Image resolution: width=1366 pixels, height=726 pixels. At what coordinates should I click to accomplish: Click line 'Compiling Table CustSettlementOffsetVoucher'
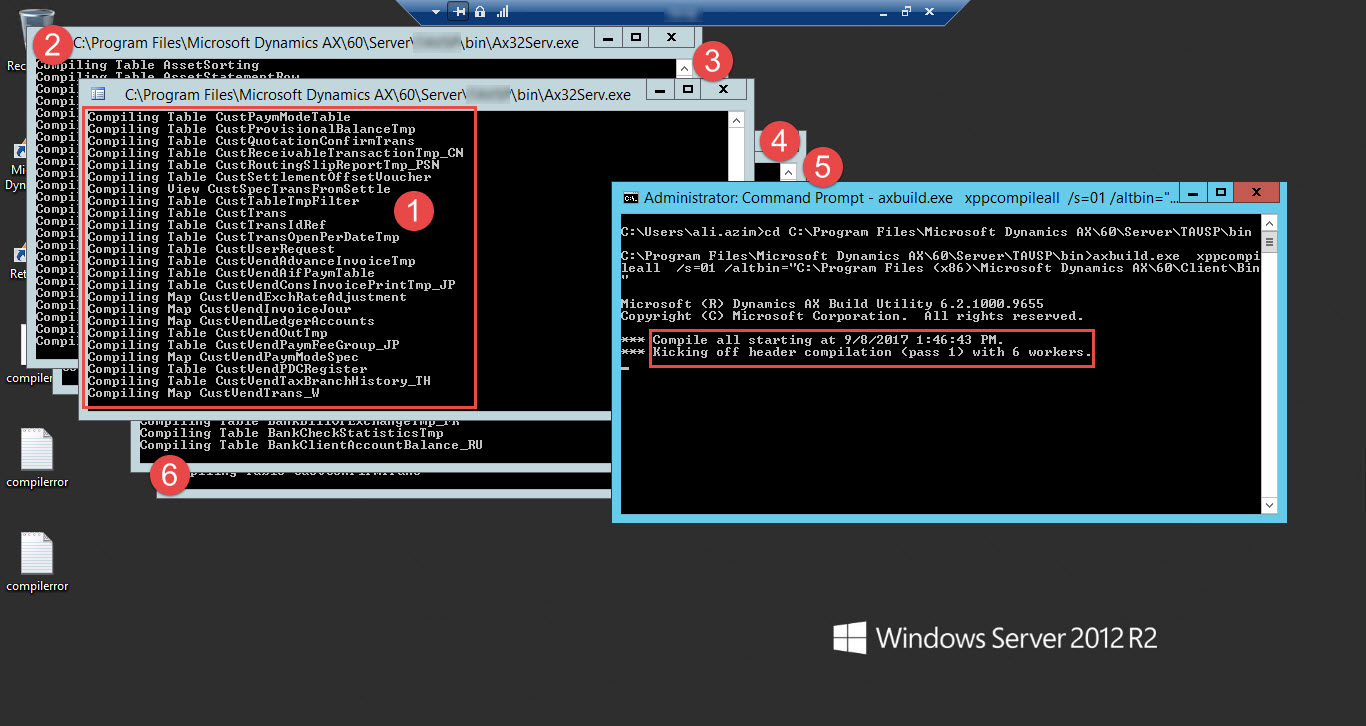[259, 177]
